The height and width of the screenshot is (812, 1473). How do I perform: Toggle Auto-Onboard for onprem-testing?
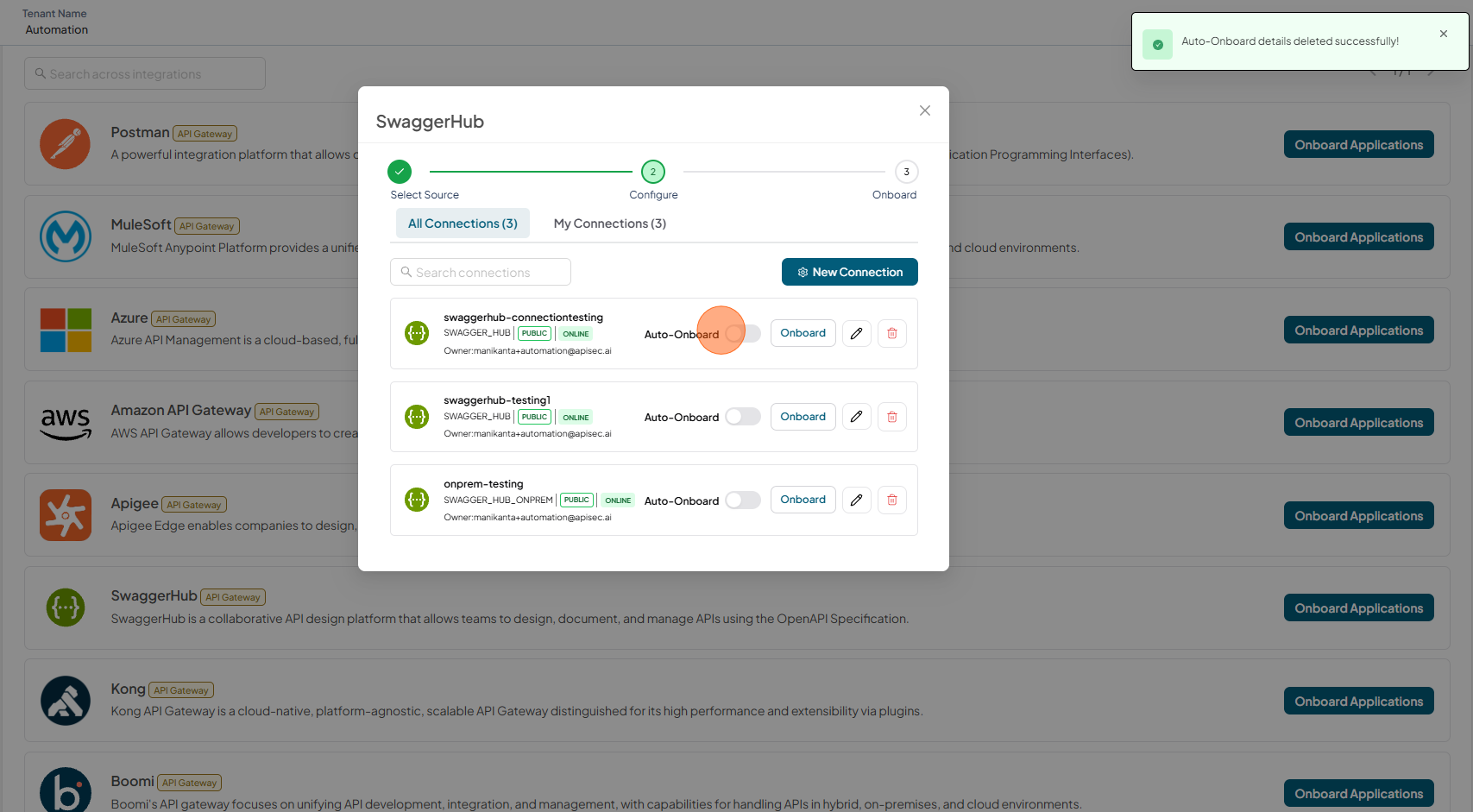(x=743, y=500)
